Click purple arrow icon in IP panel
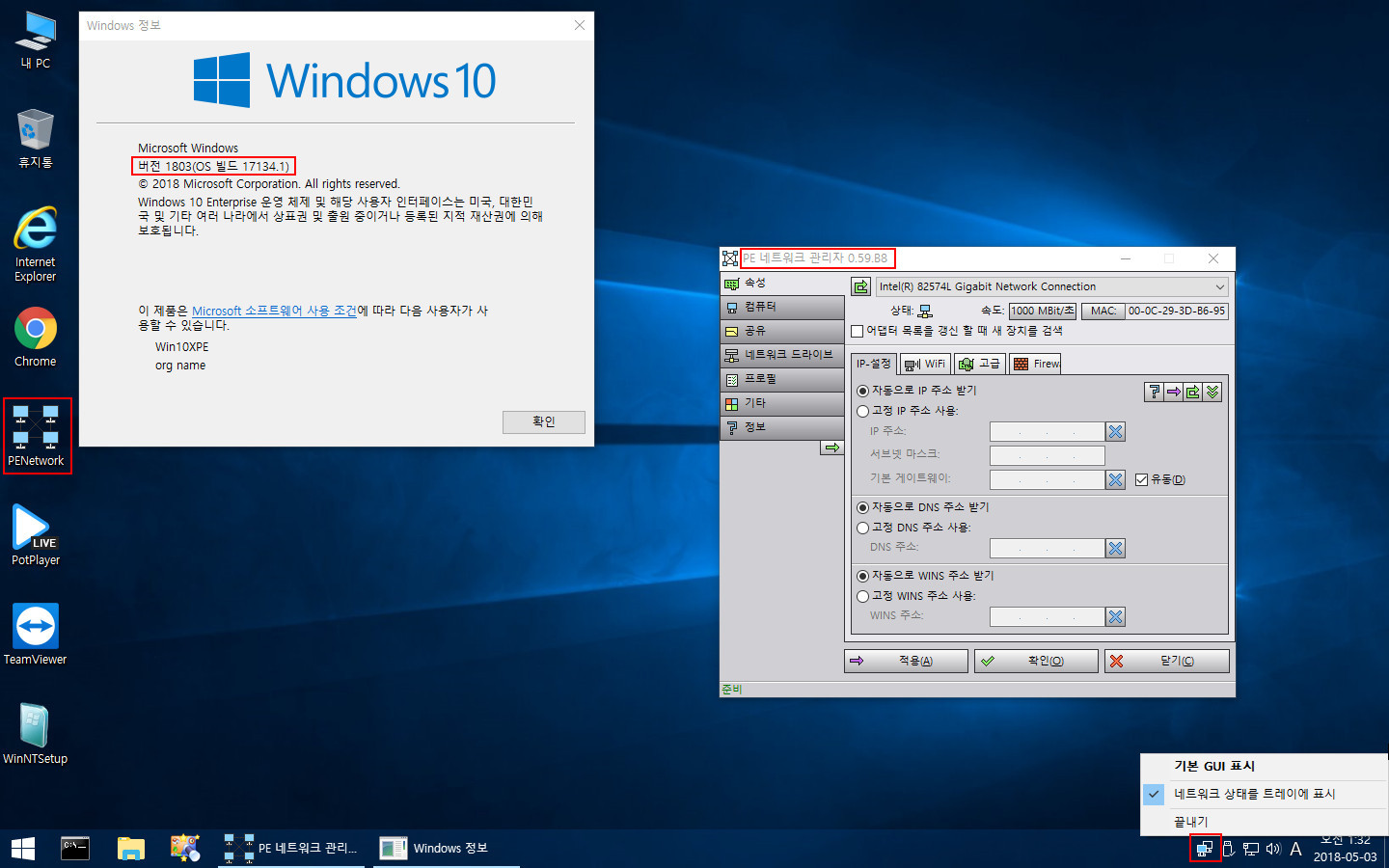This screenshot has height=868, width=1389. point(1174,392)
